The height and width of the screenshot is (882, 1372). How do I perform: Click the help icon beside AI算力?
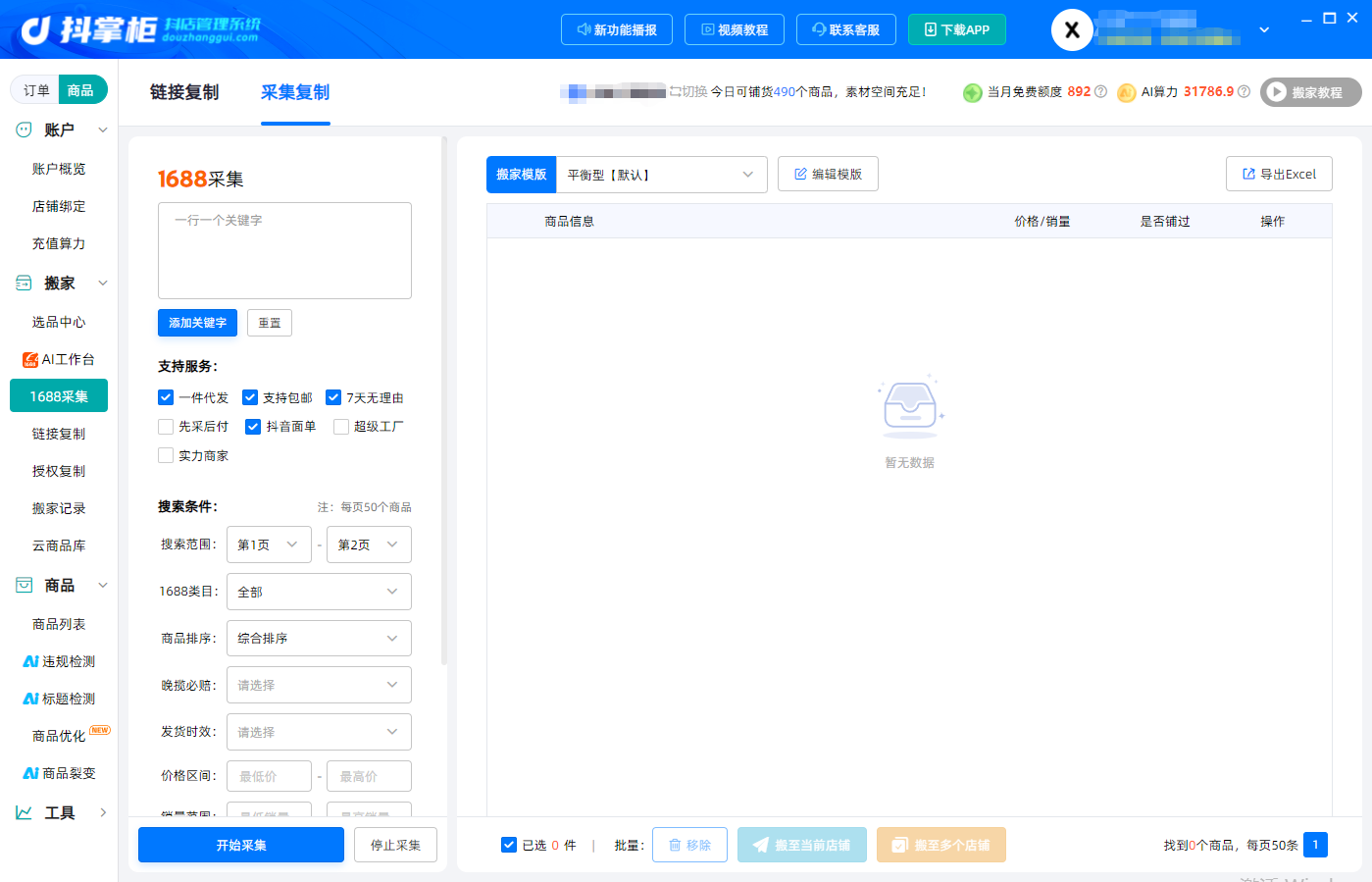point(1244,91)
